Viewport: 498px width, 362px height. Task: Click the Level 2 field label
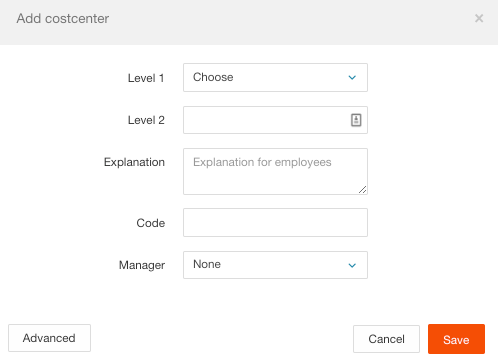[x=146, y=120]
